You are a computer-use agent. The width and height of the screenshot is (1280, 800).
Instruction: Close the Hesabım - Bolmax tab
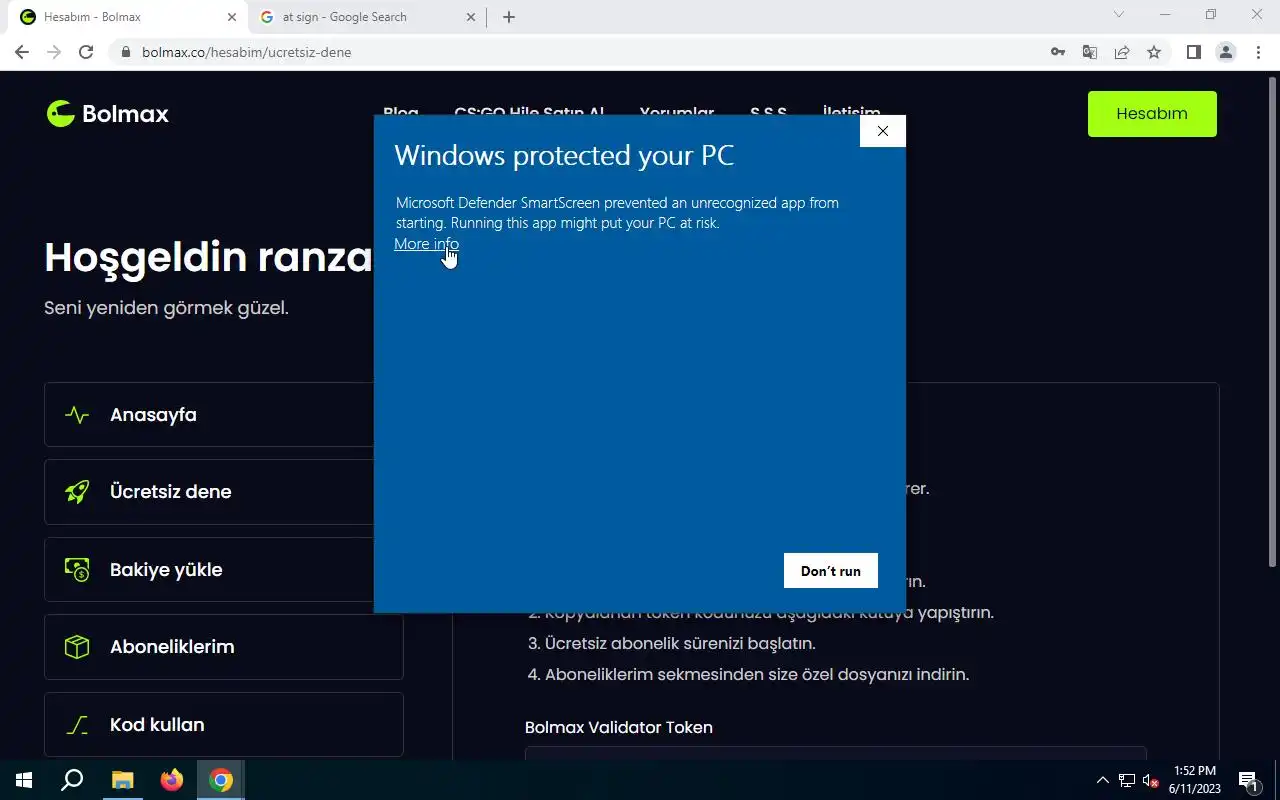point(232,17)
